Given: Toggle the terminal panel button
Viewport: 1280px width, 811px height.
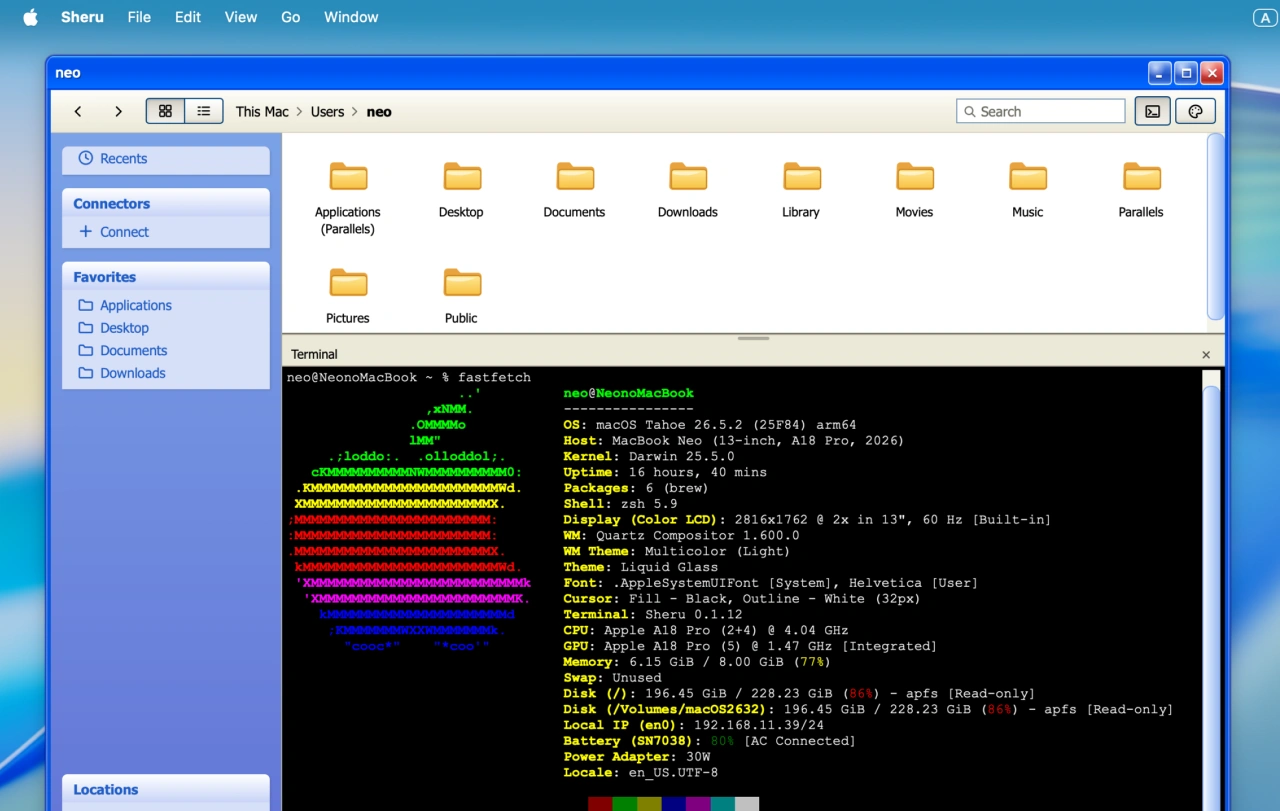Looking at the screenshot, I should click(x=1152, y=112).
